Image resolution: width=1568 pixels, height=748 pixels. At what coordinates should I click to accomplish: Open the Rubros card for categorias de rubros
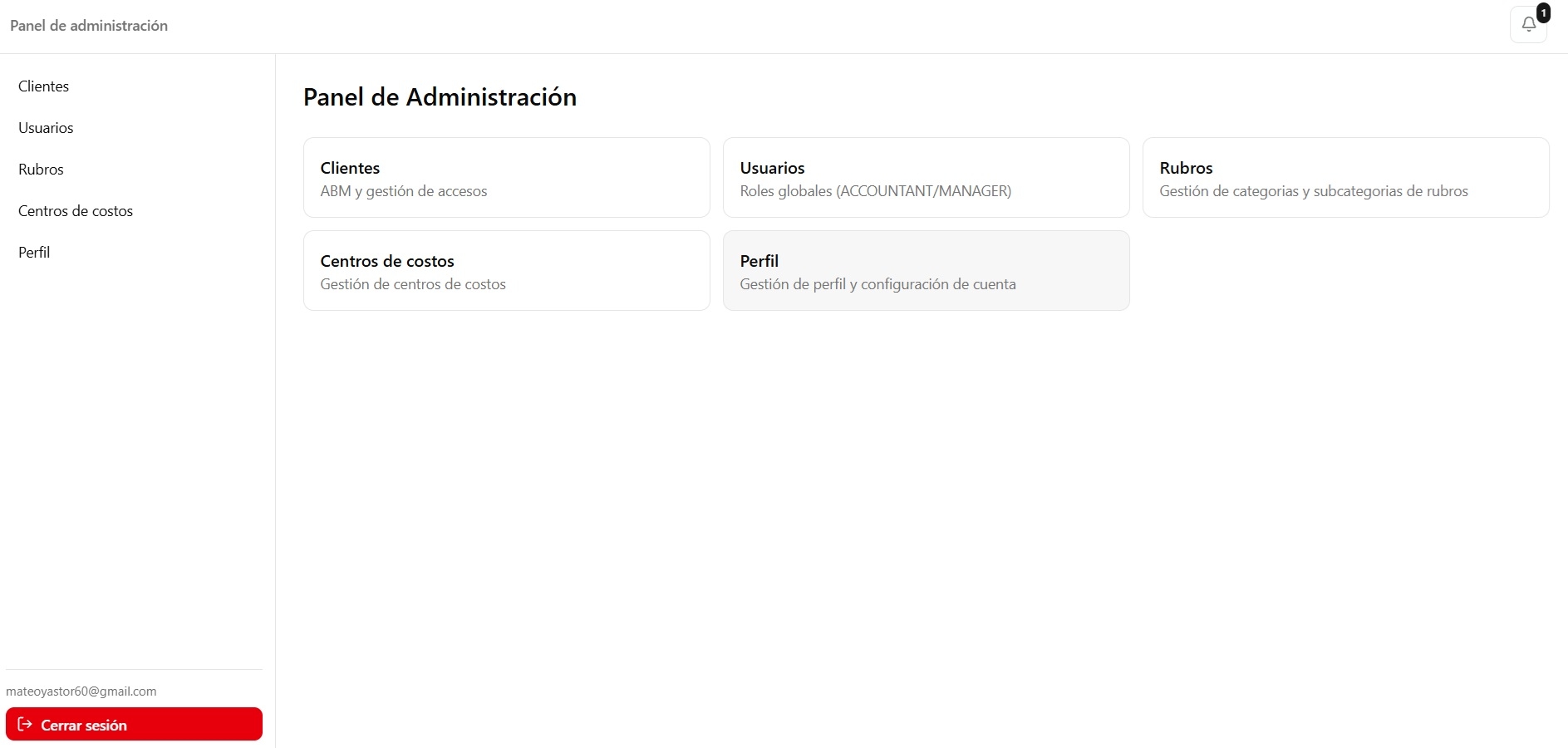[x=1346, y=177]
